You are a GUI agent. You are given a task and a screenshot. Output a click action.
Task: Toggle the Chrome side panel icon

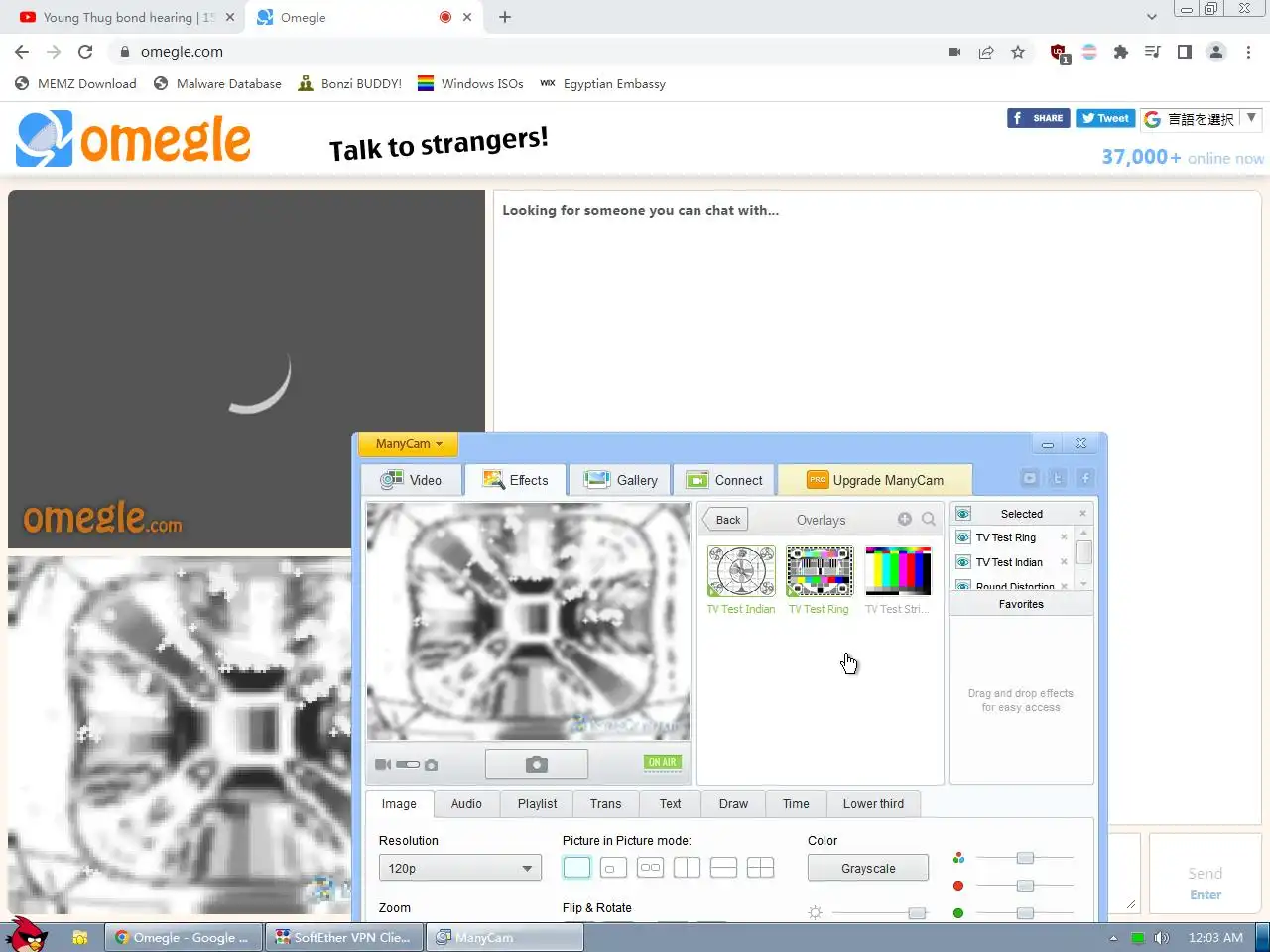point(1185,52)
